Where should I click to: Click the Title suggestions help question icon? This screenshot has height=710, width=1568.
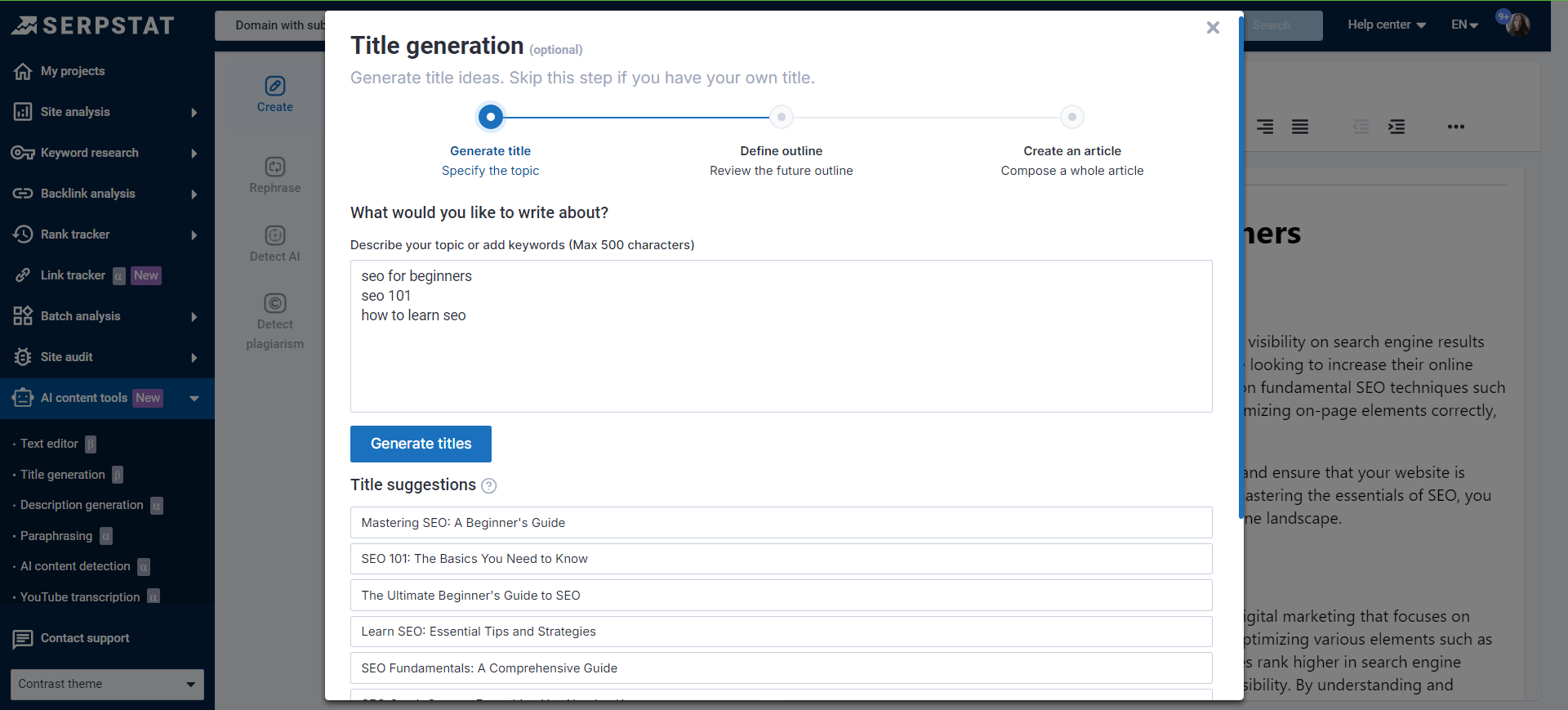click(x=489, y=486)
